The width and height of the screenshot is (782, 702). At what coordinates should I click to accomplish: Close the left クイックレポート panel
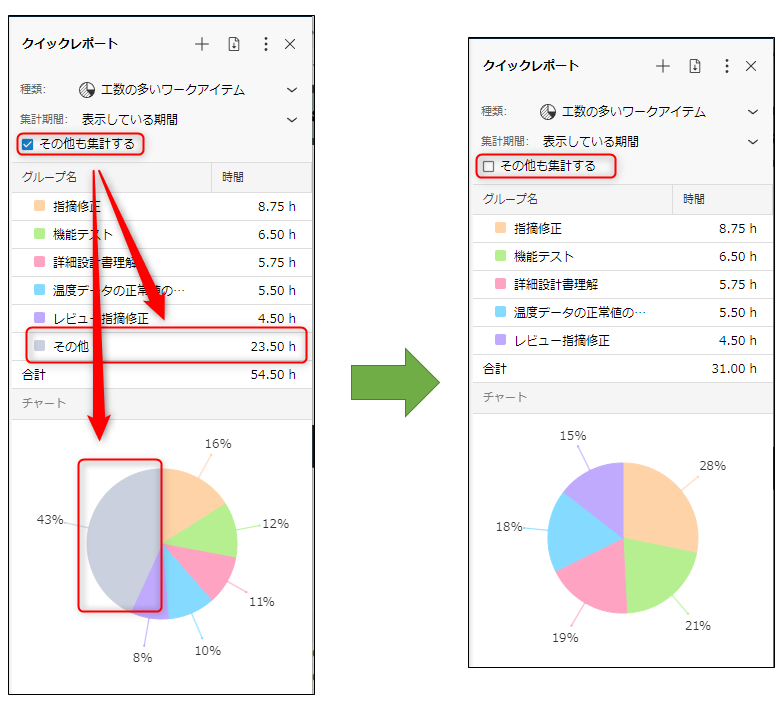[x=290, y=44]
